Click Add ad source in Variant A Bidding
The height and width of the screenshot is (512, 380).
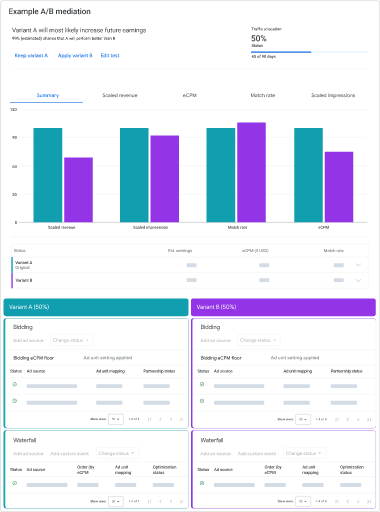(28, 340)
